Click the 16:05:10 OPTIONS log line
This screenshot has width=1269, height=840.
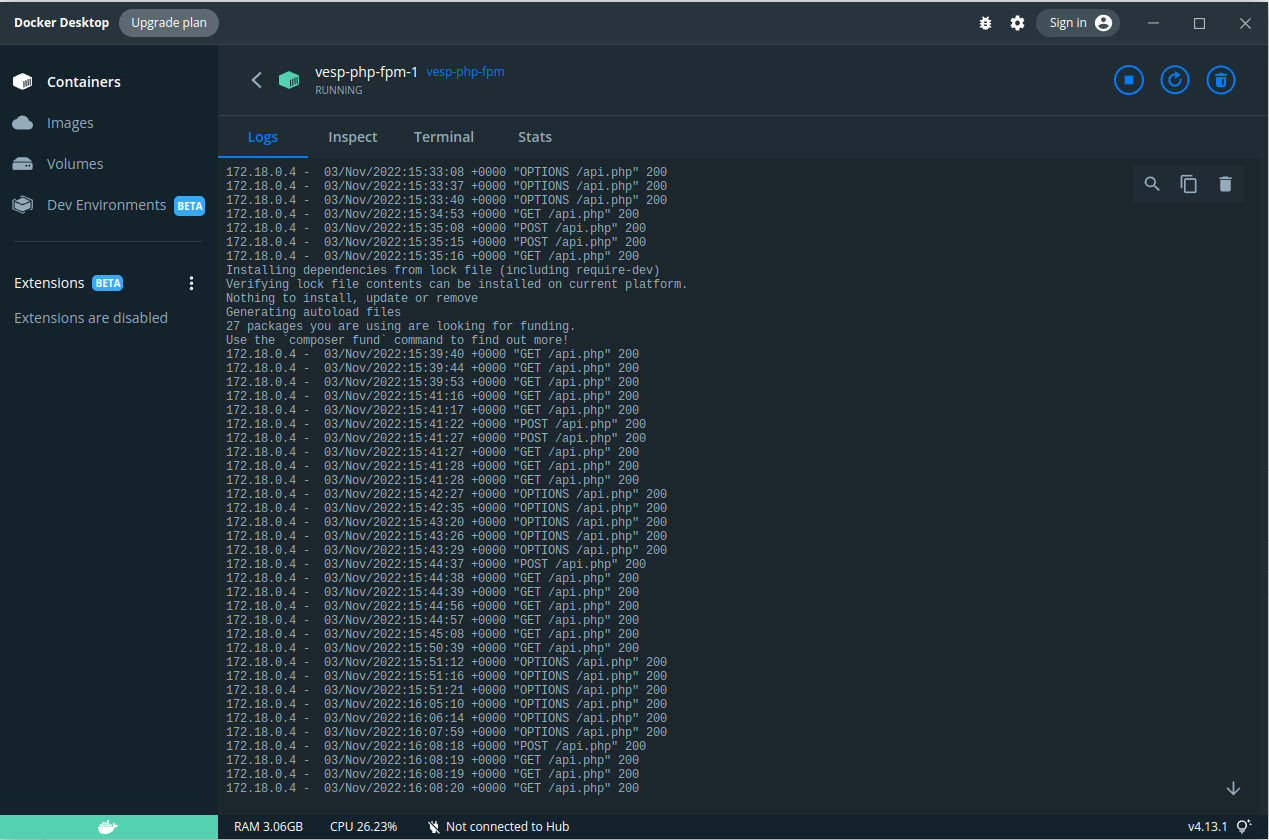(x=446, y=704)
